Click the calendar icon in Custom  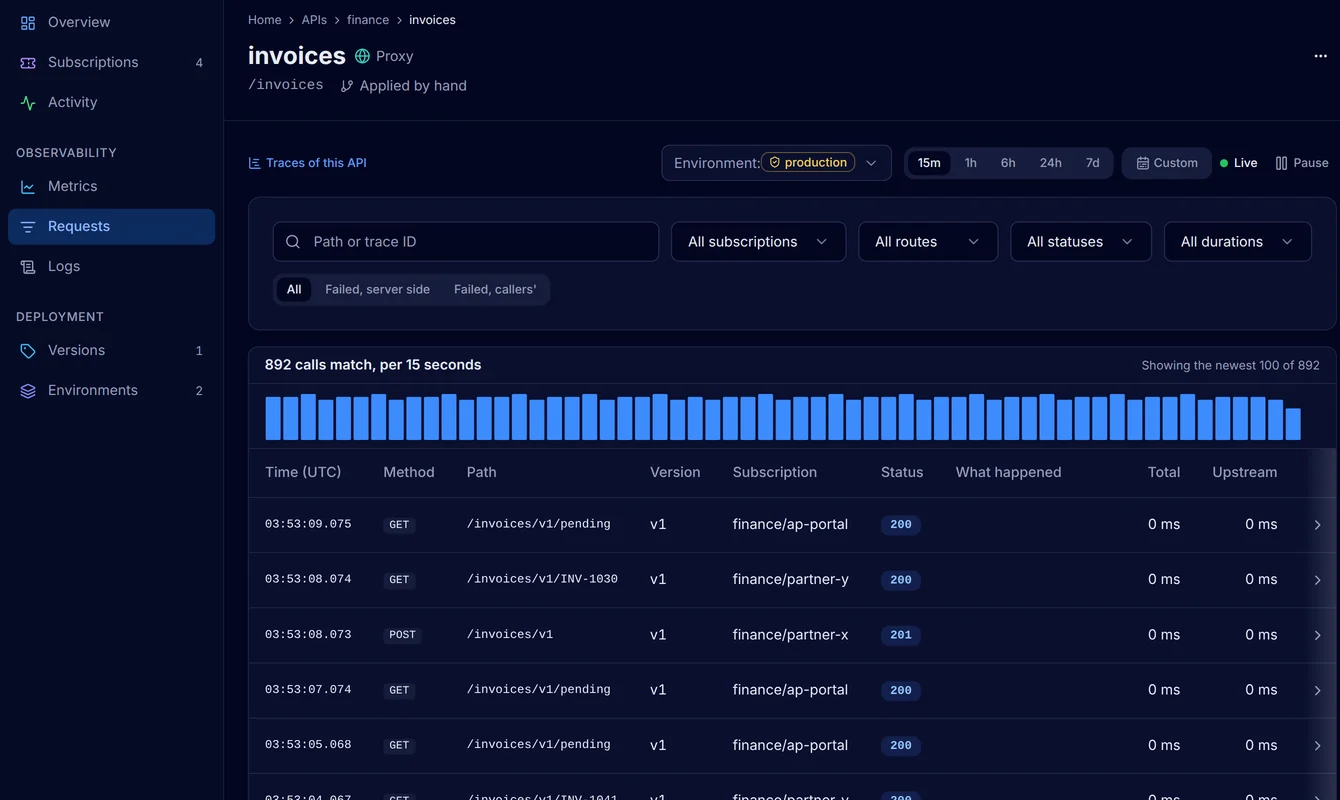pyautogui.click(x=1142, y=163)
